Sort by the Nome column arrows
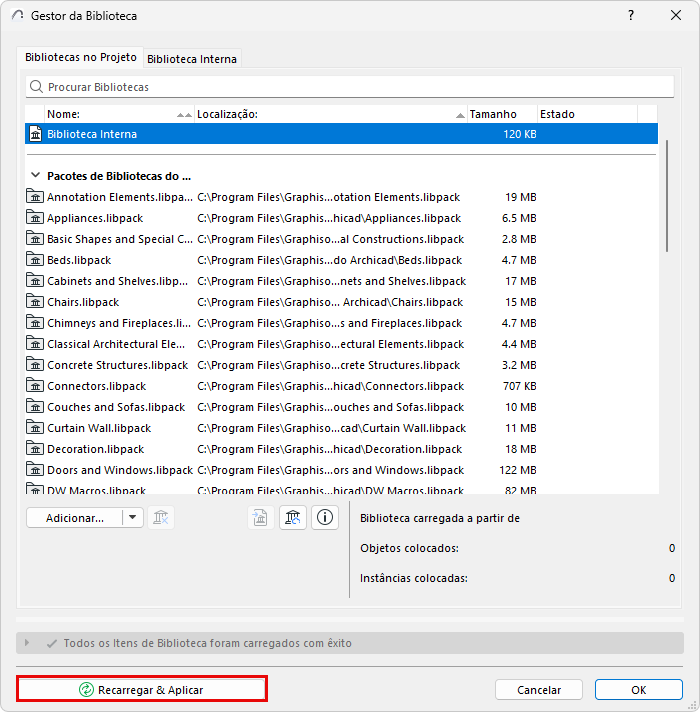Viewport: 700px width, 712px height. click(184, 115)
